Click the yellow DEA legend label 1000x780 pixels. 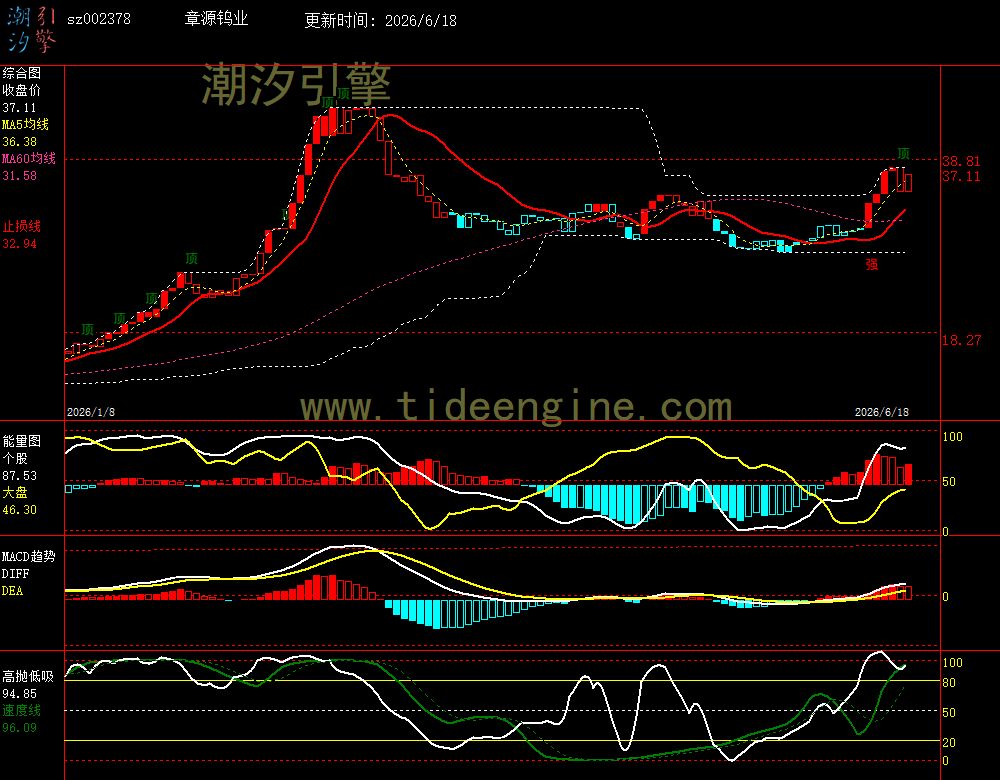pyautogui.click(x=12, y=591)
